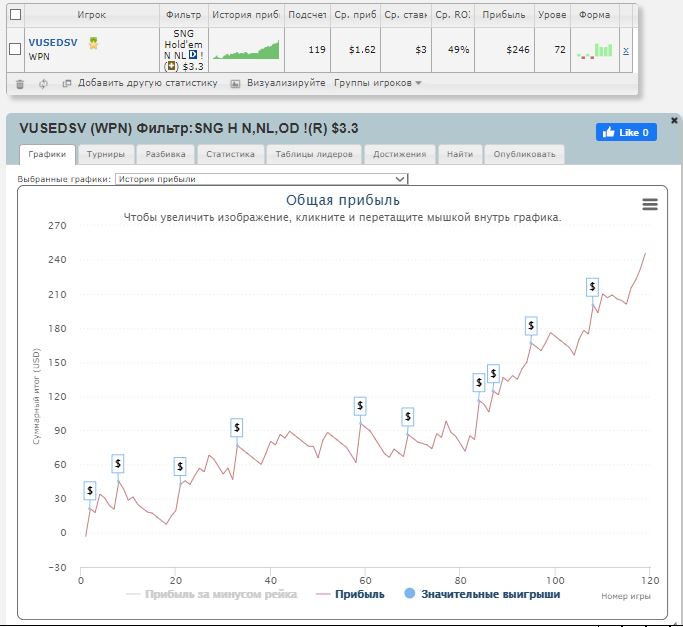Click the VUSEDSV player name link
Viewport: 683px width, 627px height.
pyautogui.click(x=55, y=43)
